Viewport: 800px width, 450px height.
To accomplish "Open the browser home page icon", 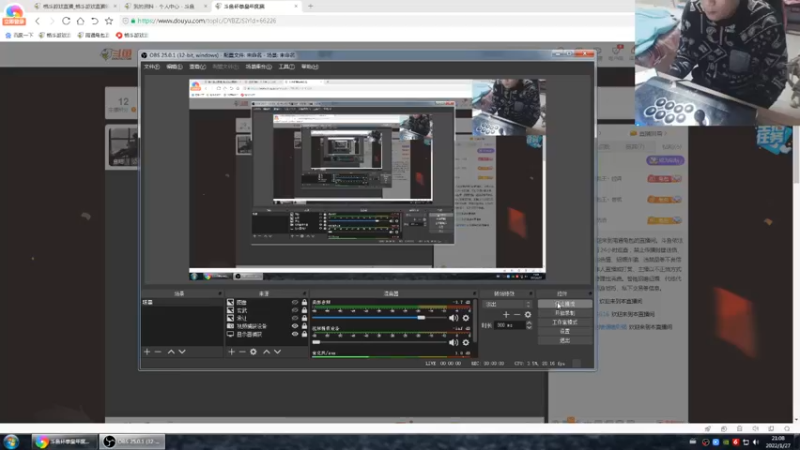I will 80,21.
